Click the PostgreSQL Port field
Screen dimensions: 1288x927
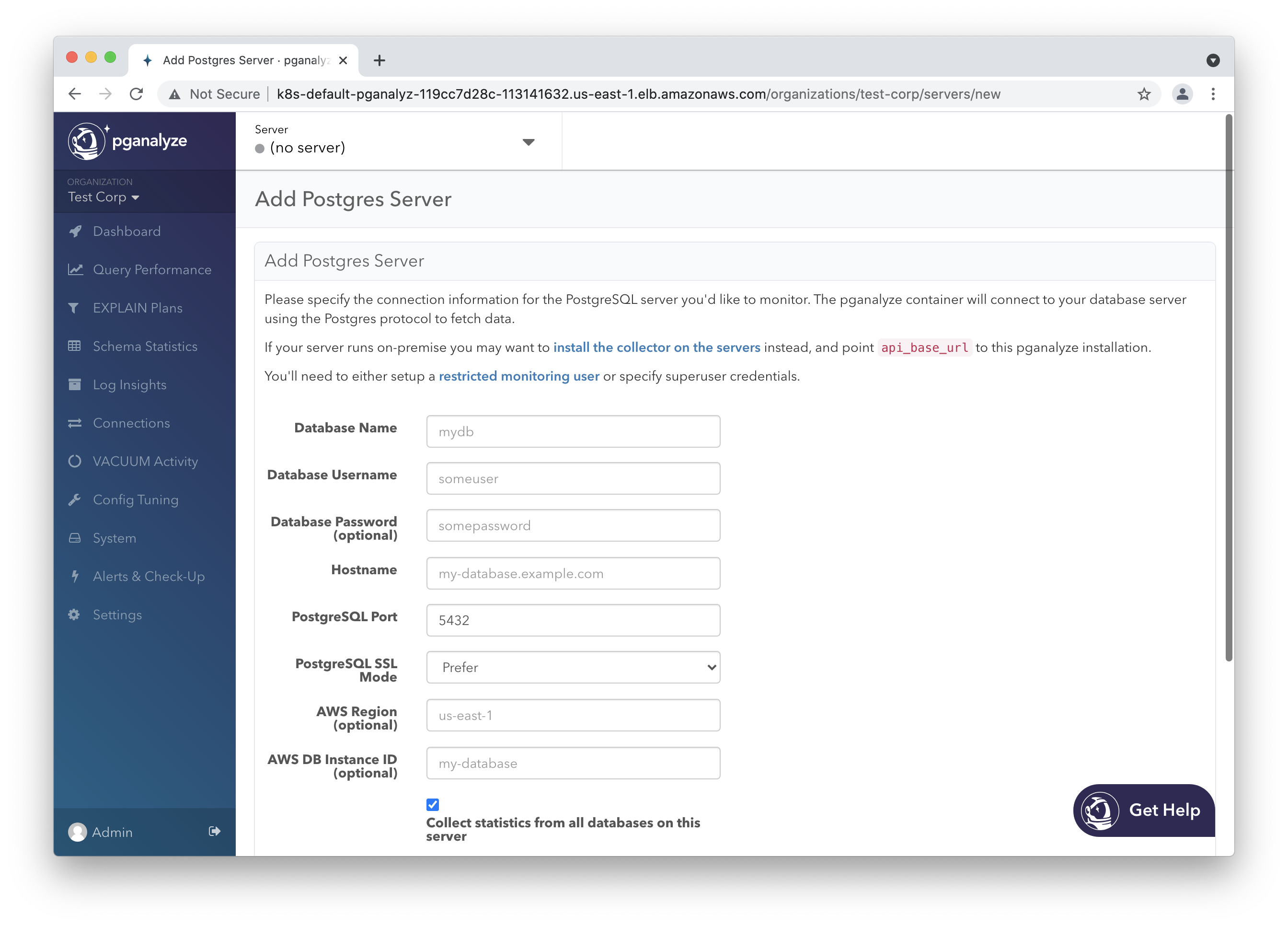tap(573, 620)
